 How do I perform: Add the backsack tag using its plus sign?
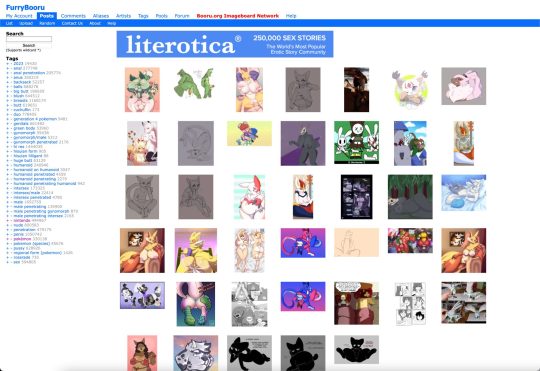[x=7, y=82]
